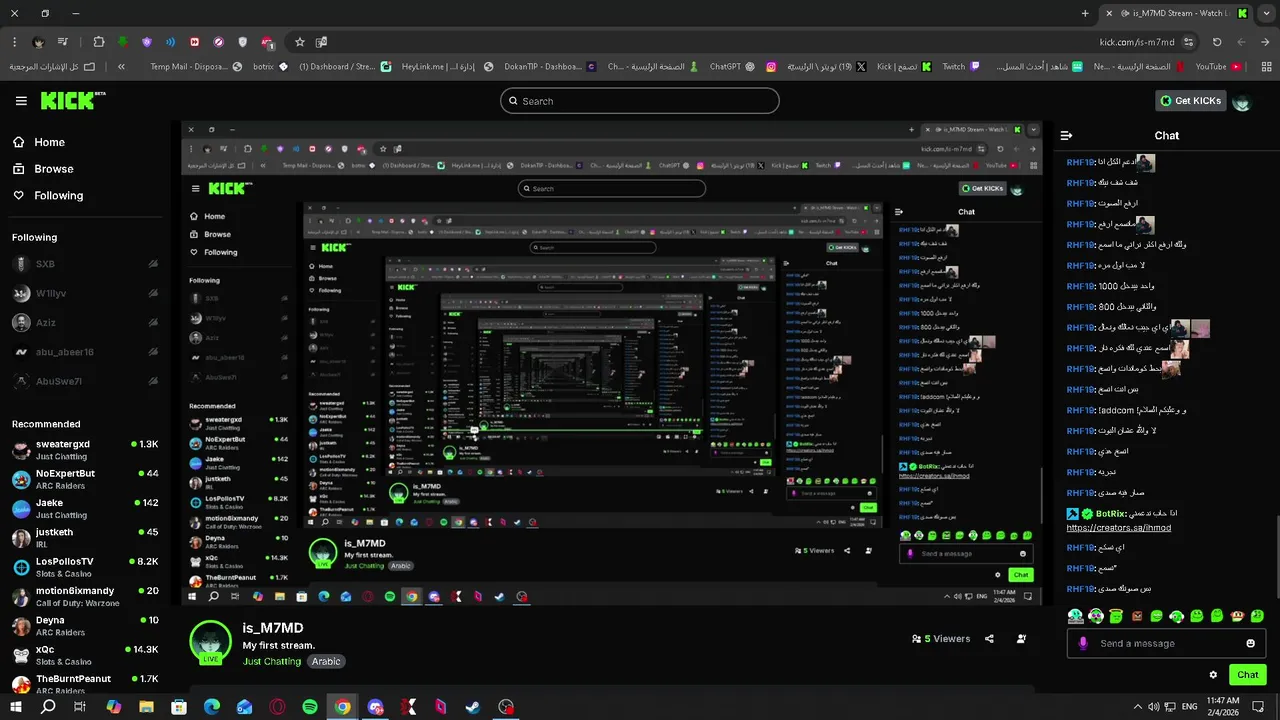Open recommended channel sweatergxd
This screenshot has width=1280, height=720.
point(85,449)
